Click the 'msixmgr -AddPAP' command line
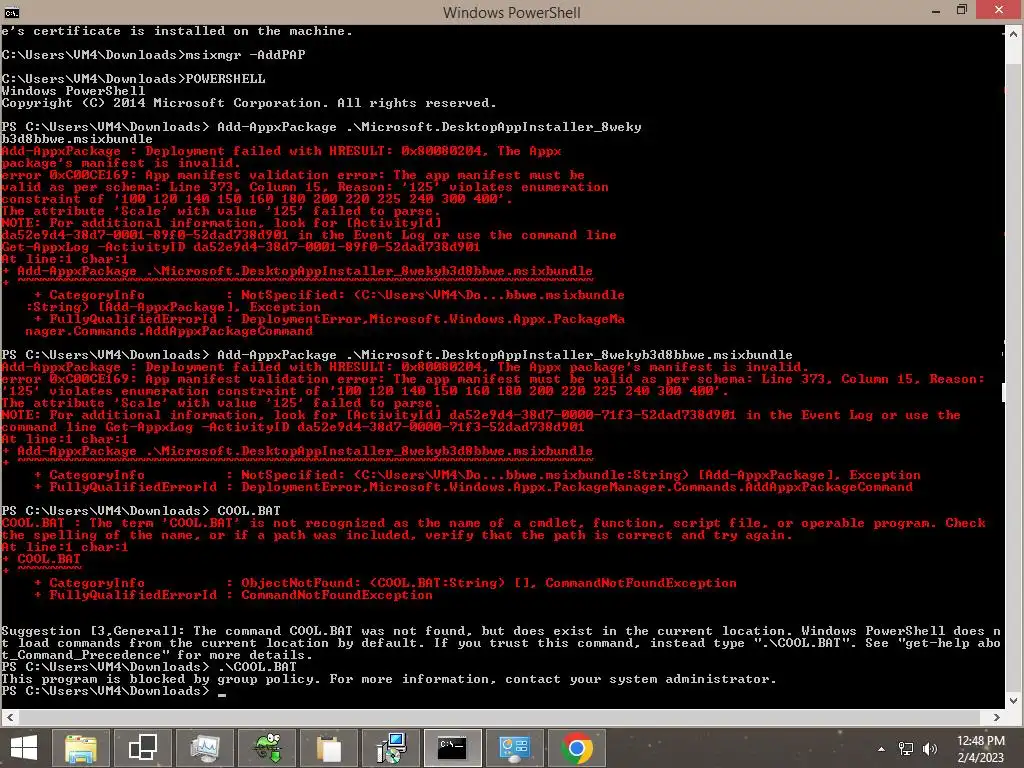The width and height of the screenshot is (1024, 768). 153,55
